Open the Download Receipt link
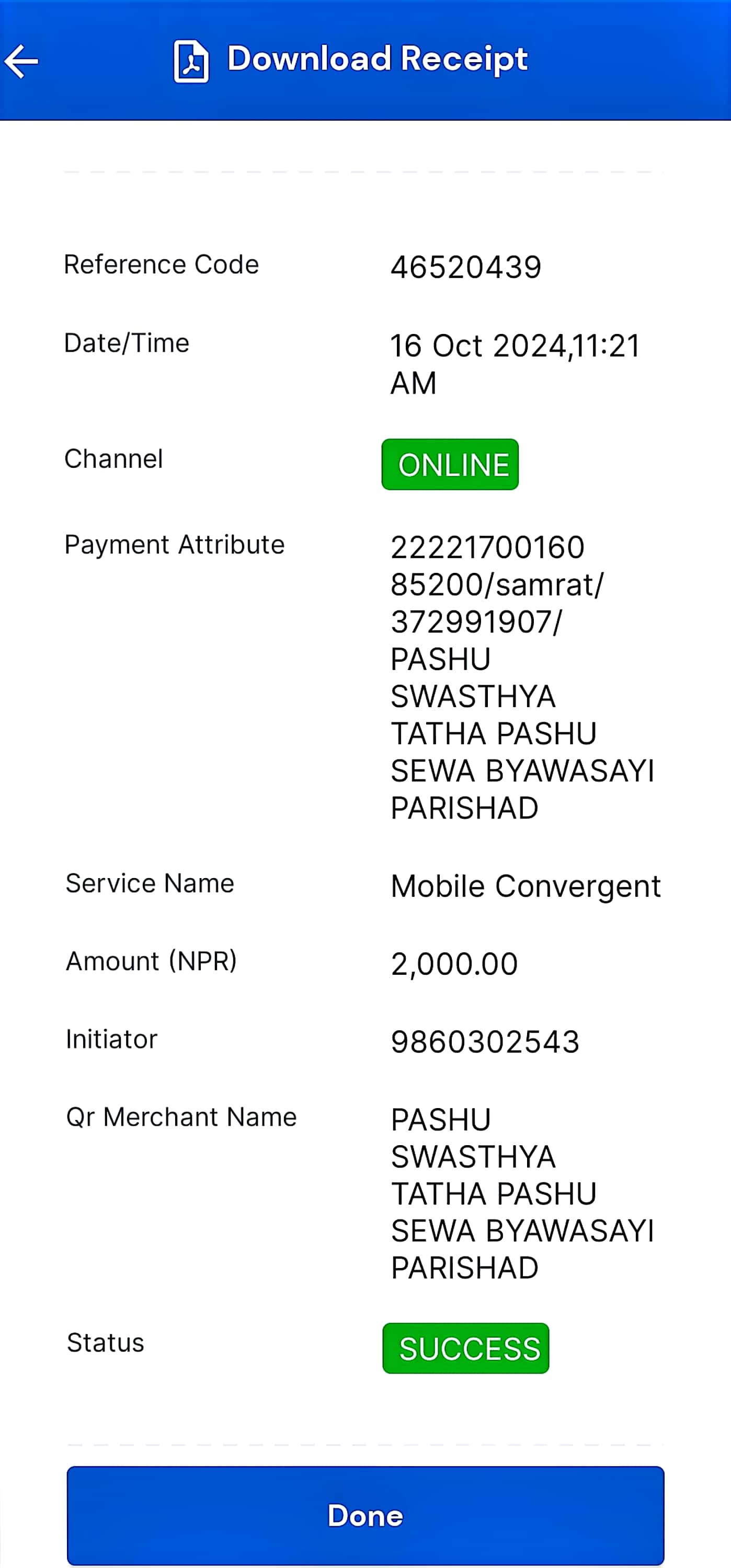 pos(377,59)
